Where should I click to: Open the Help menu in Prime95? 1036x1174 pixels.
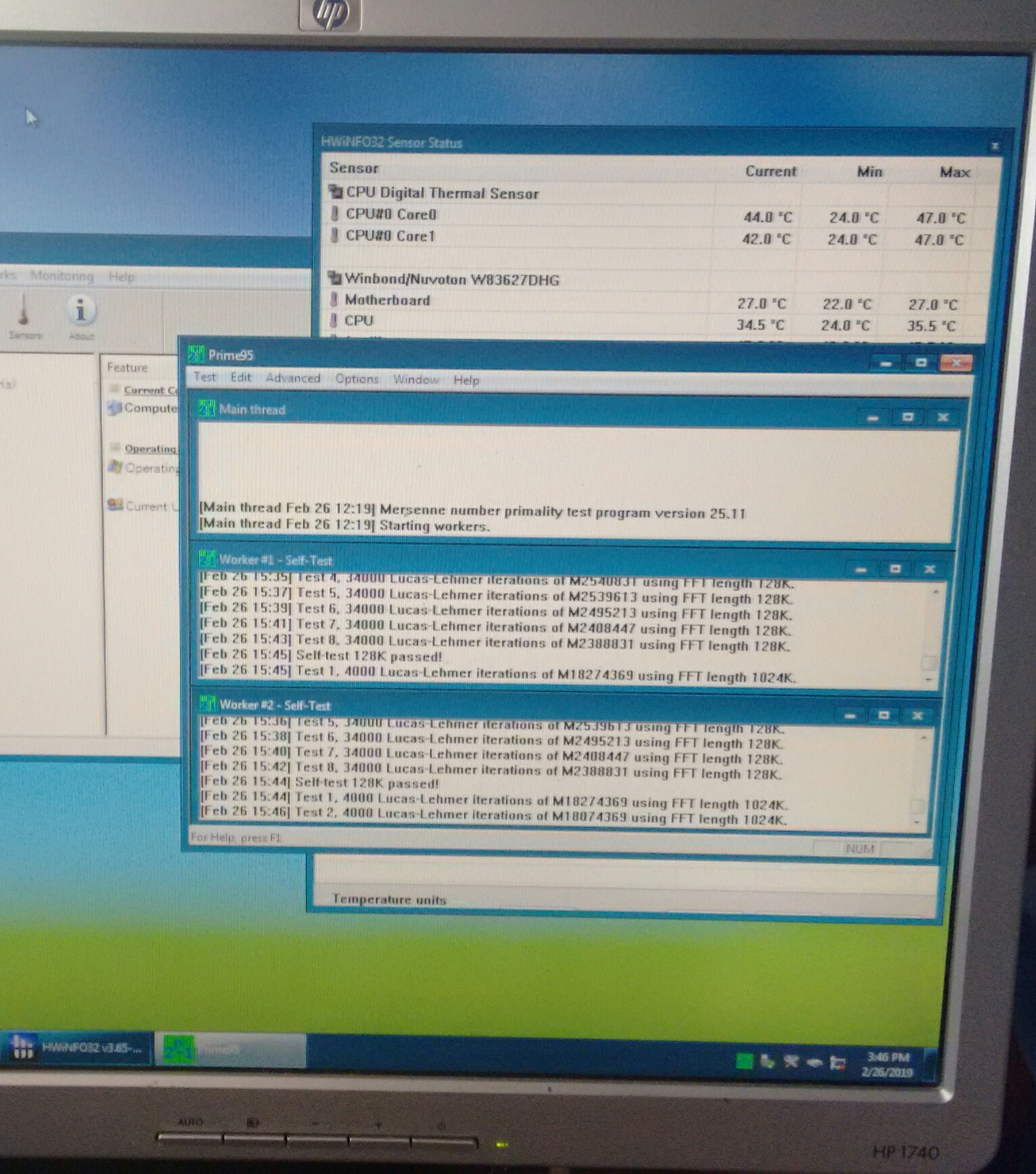tap(466, 380)
